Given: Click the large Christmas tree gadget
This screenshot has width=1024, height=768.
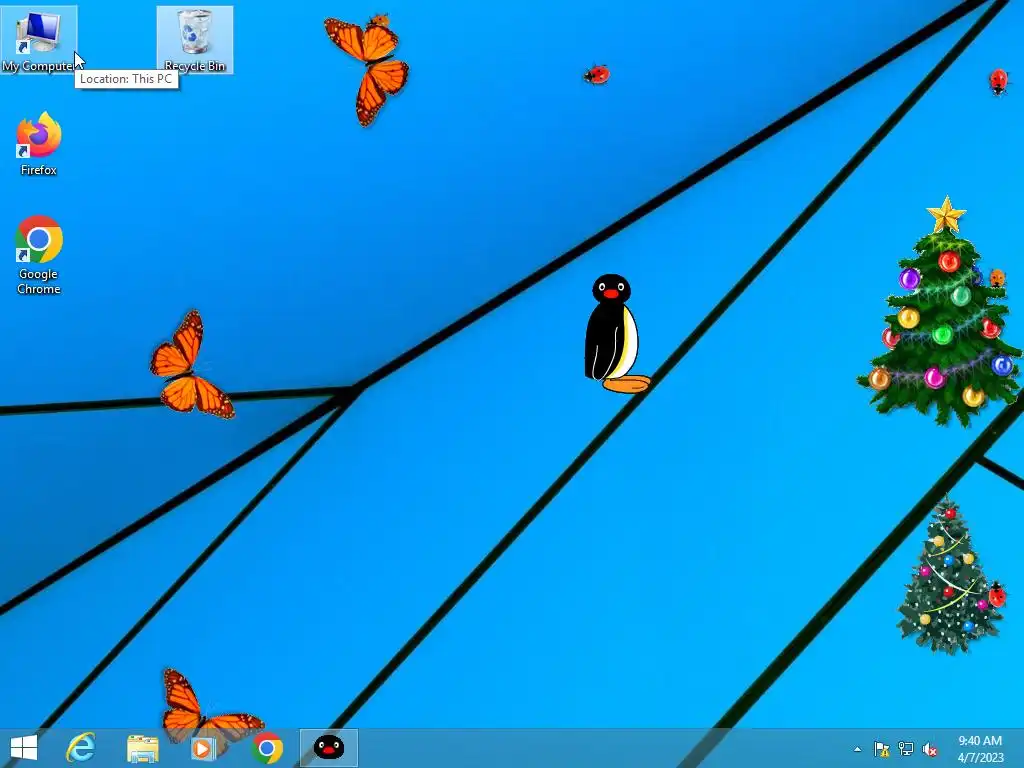Looking at the screenshot, I should click(x=940, y=312).
